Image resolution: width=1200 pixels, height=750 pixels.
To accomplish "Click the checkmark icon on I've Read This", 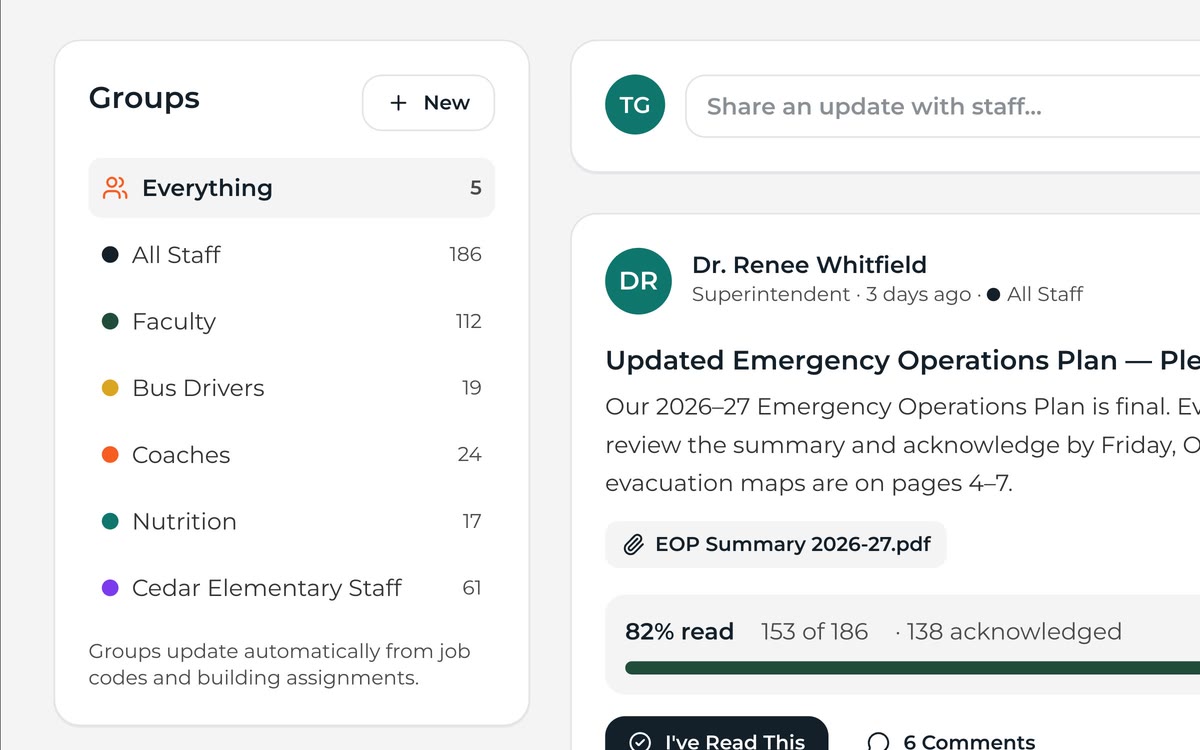I will click(640, 742).
